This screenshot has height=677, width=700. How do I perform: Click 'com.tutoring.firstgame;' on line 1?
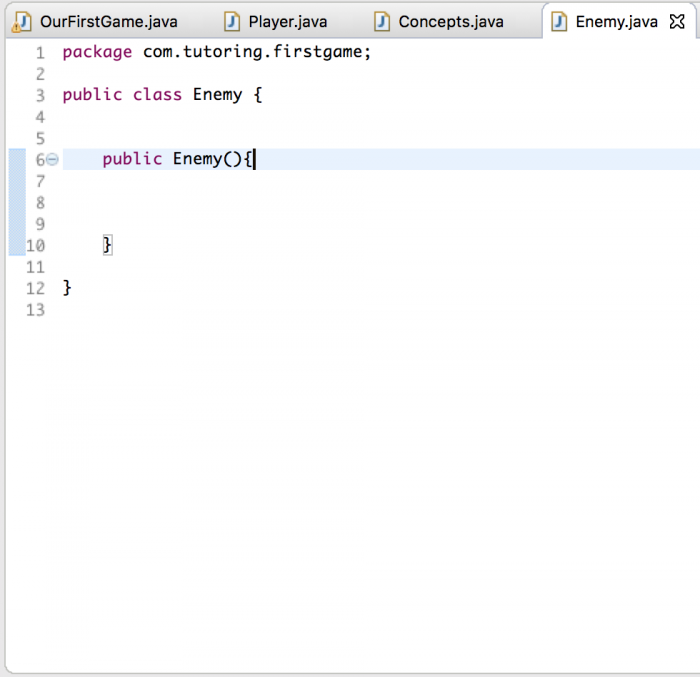(x=257, y=52)
